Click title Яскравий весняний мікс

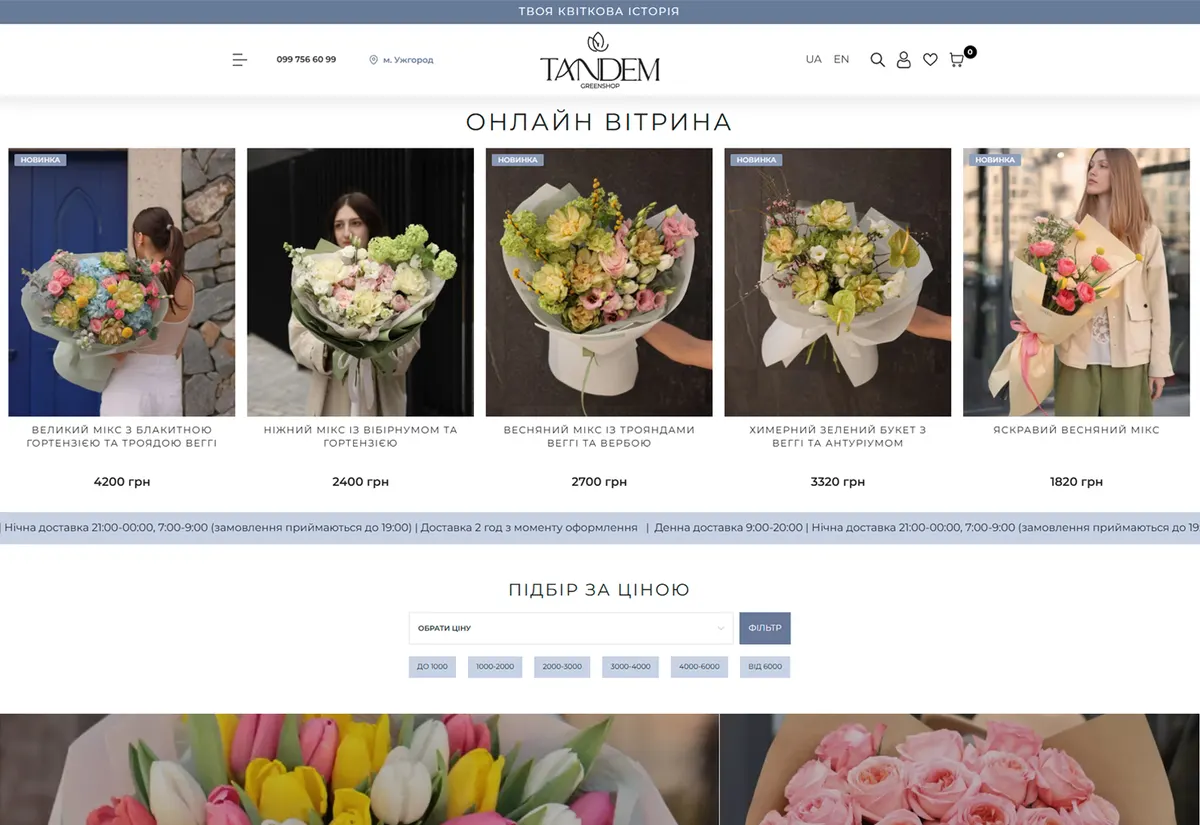pos(1076,430)
